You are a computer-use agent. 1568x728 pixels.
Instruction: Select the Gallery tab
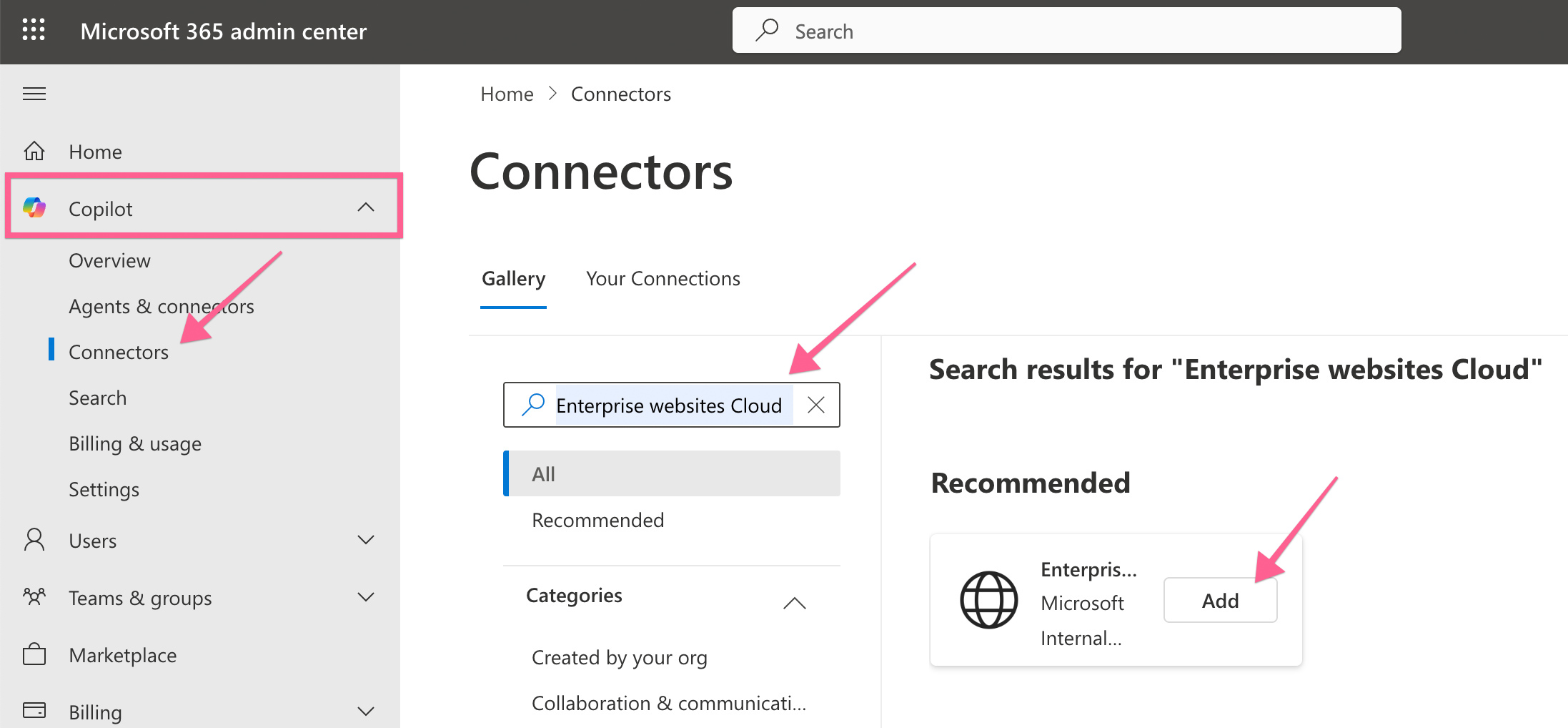(x=513, y=279)
